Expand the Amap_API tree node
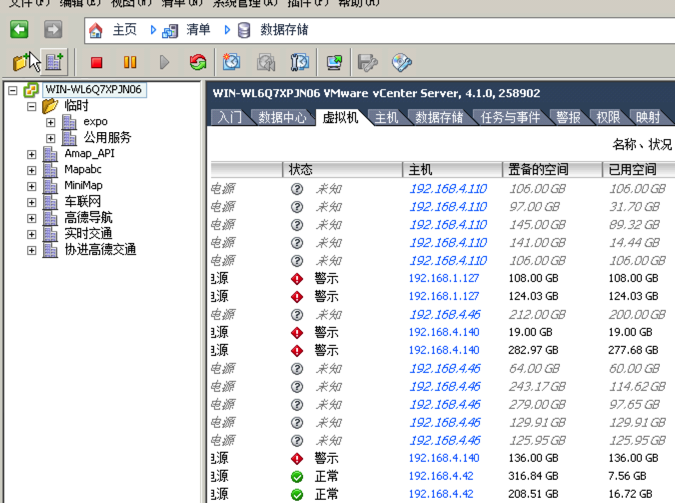 point(31,154)
